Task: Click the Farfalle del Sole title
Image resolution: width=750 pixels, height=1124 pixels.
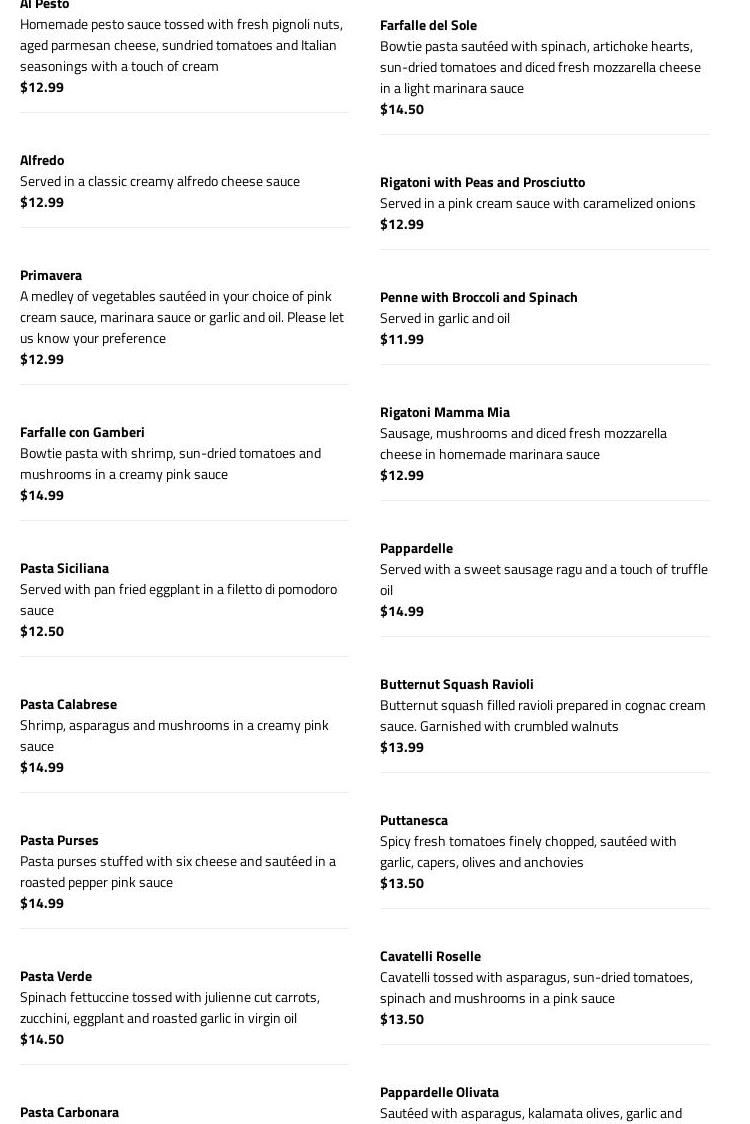Action: 428,25
